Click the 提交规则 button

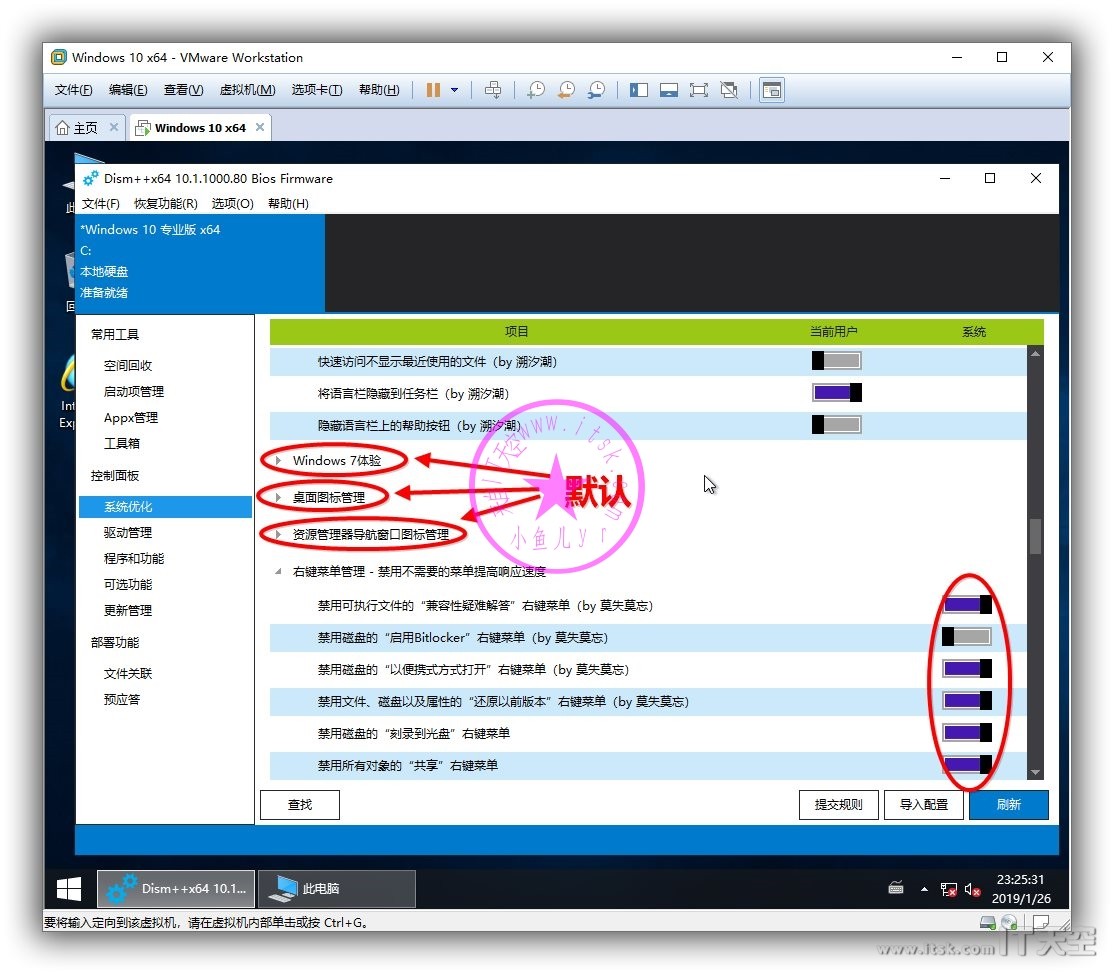pos(838,805)
